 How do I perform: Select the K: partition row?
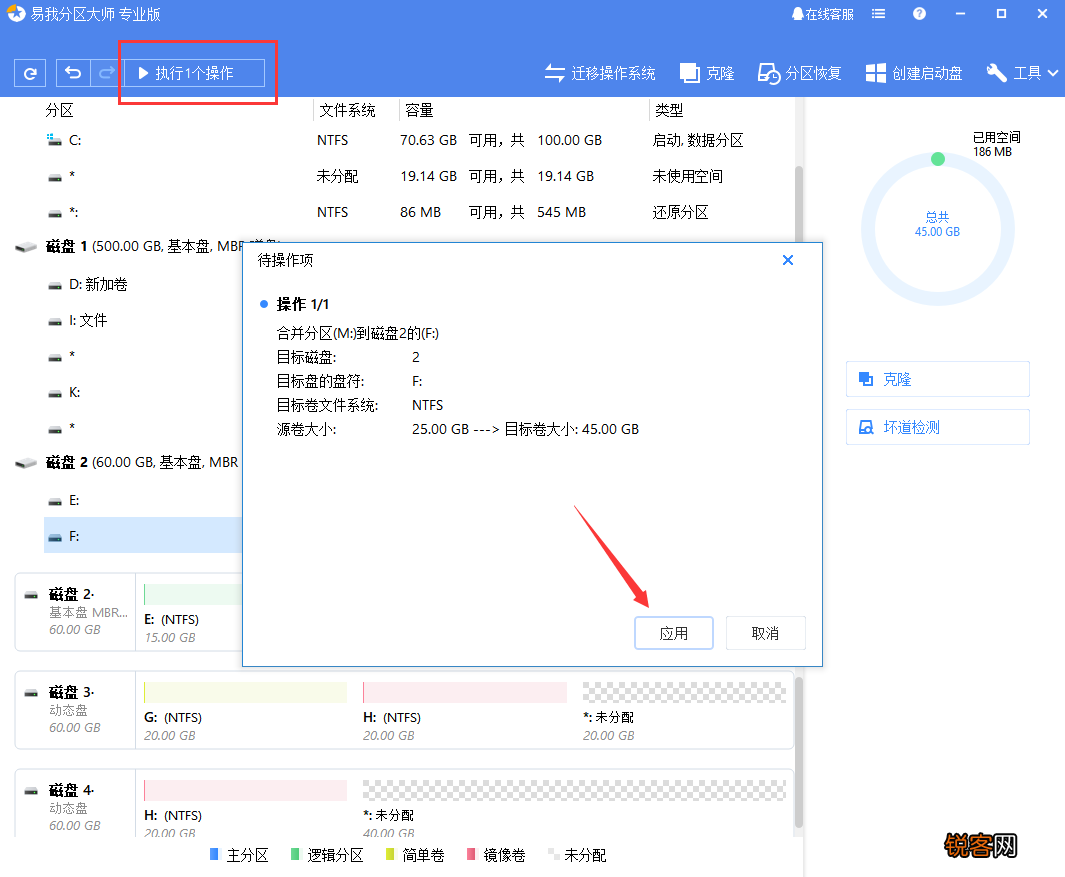coord(144,392)
